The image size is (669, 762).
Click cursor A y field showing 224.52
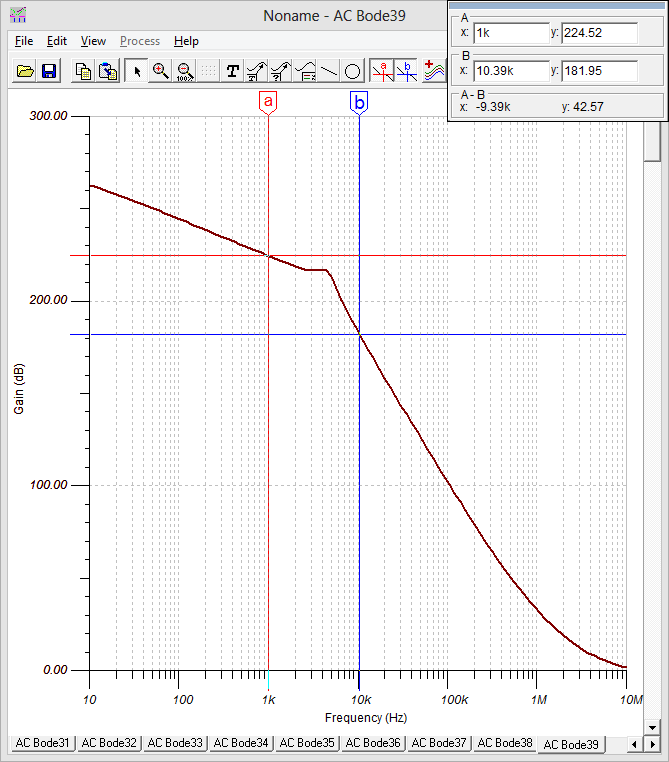[600, 33]
